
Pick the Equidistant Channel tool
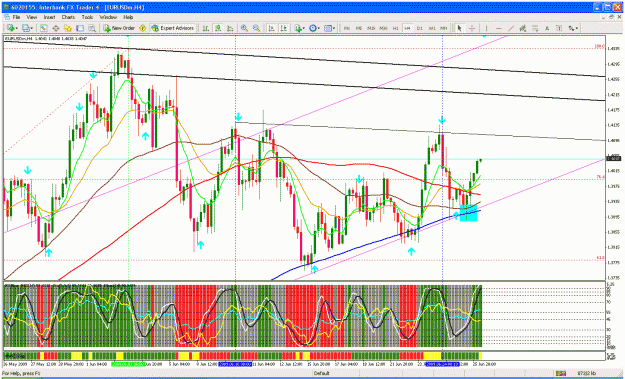click(523, 28)
